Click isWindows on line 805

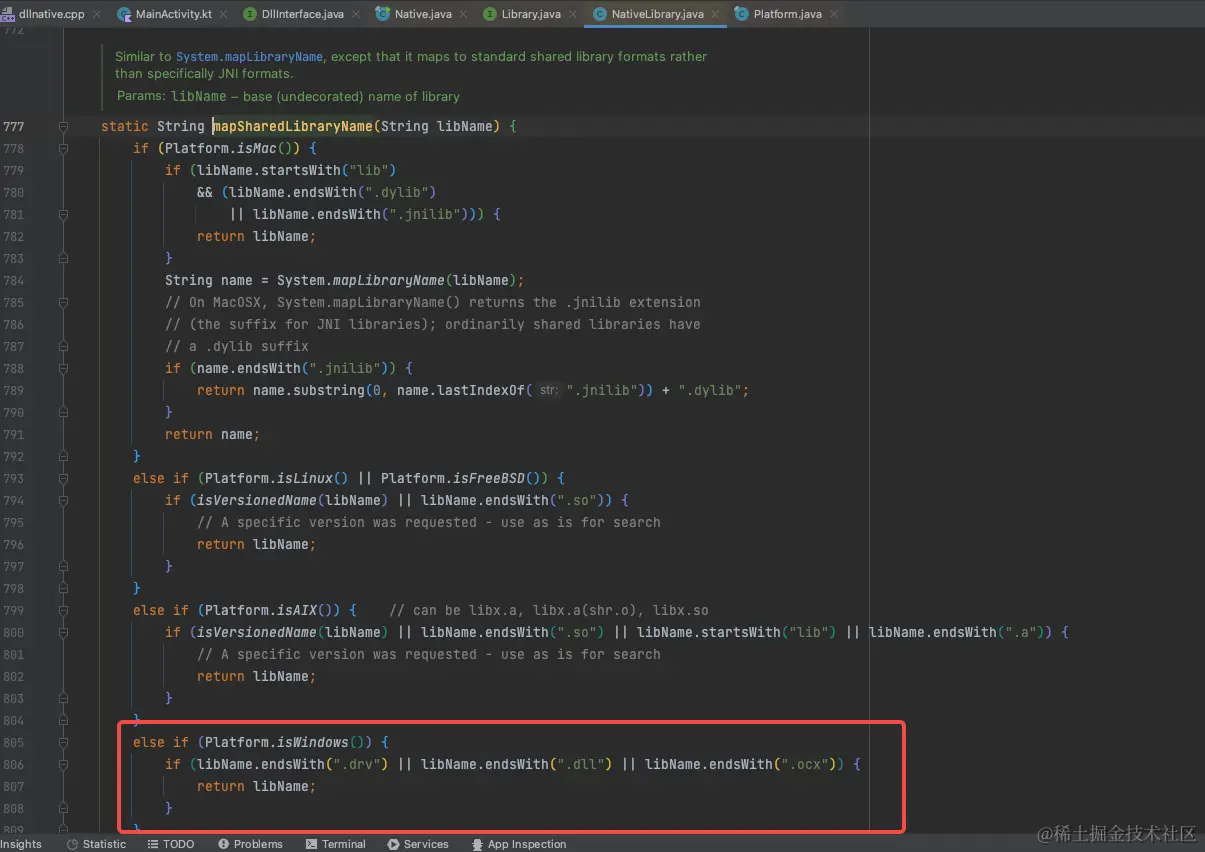click(x=313, y=743)
